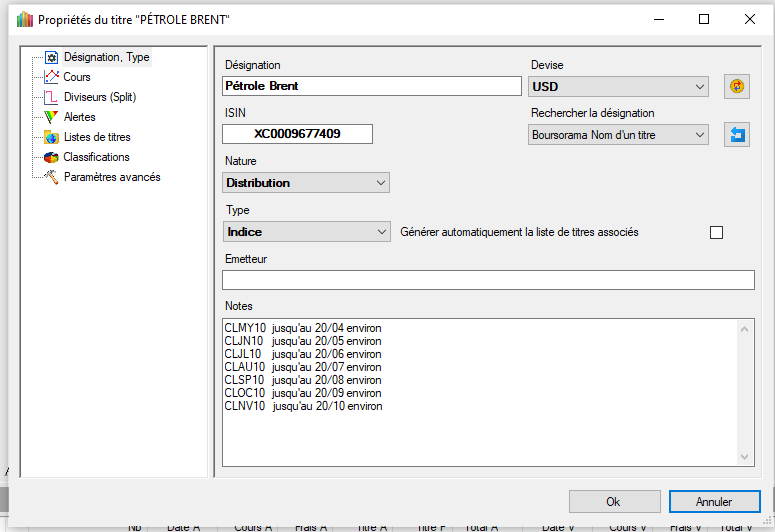Click the currency icon button beside Devise
This screenshot has height=532, width=775.
click(x=736, y=87)
